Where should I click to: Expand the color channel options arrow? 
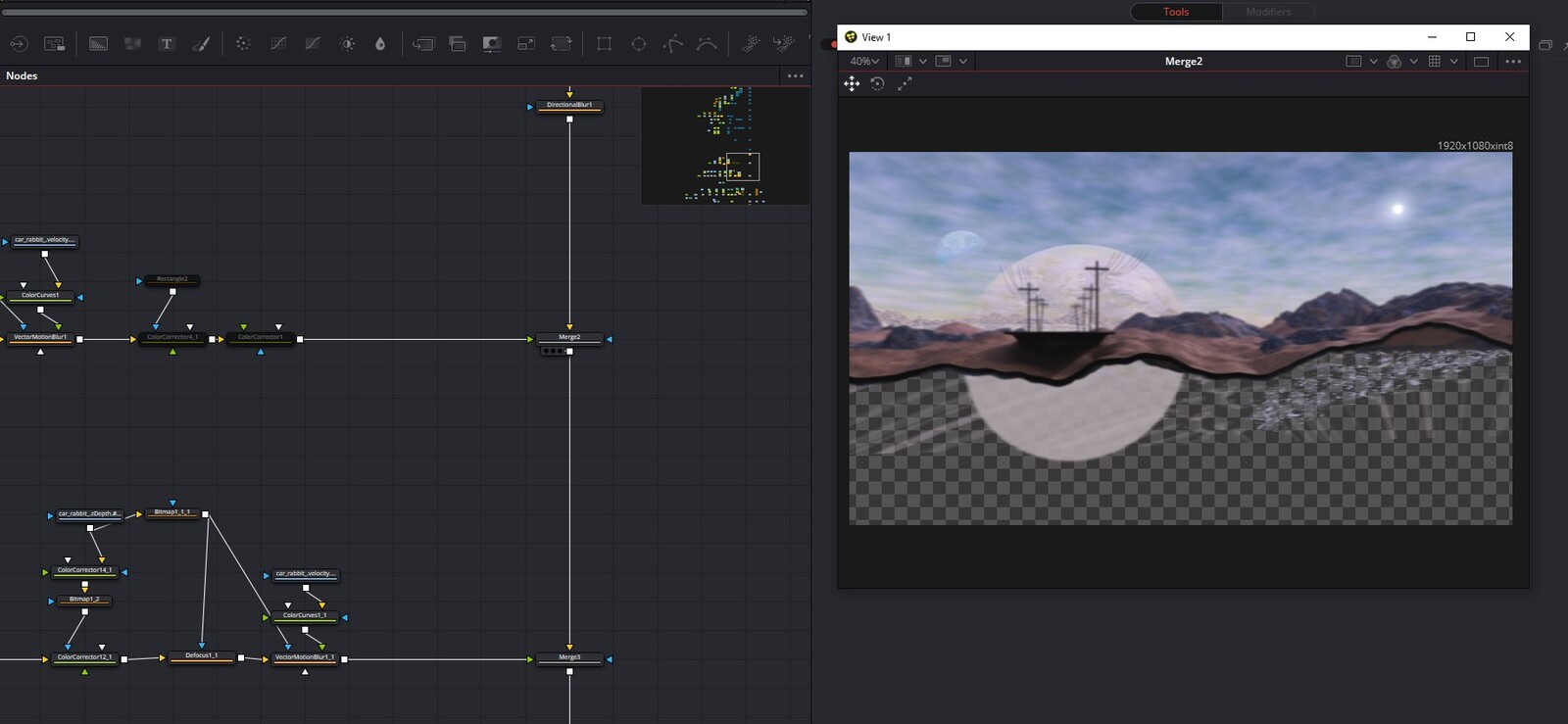pyautogui.click(x=1413, y=61)
